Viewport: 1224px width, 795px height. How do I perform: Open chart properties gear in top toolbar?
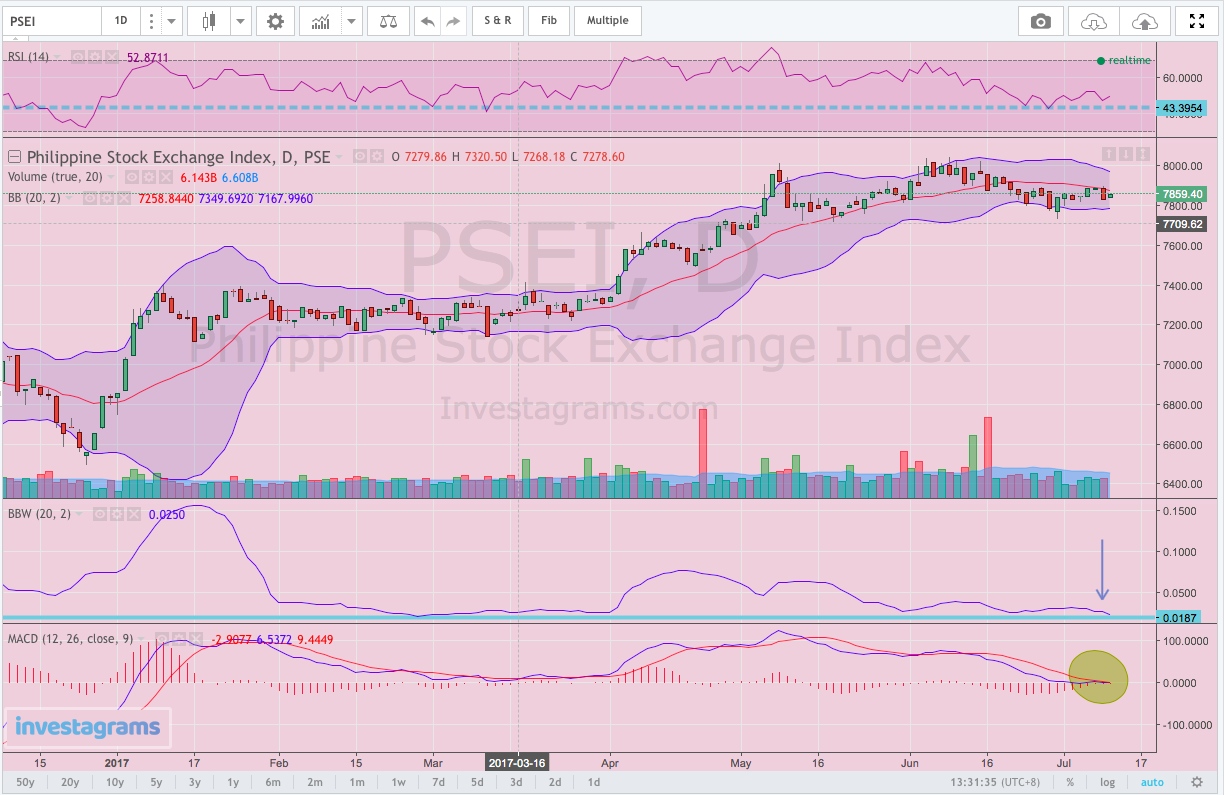coord(275,20)
